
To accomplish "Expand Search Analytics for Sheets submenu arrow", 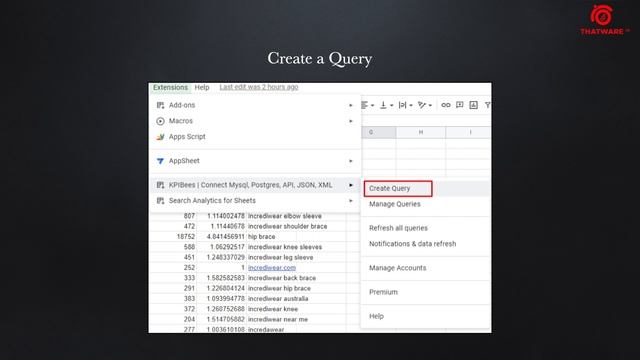I will (351, 201).
